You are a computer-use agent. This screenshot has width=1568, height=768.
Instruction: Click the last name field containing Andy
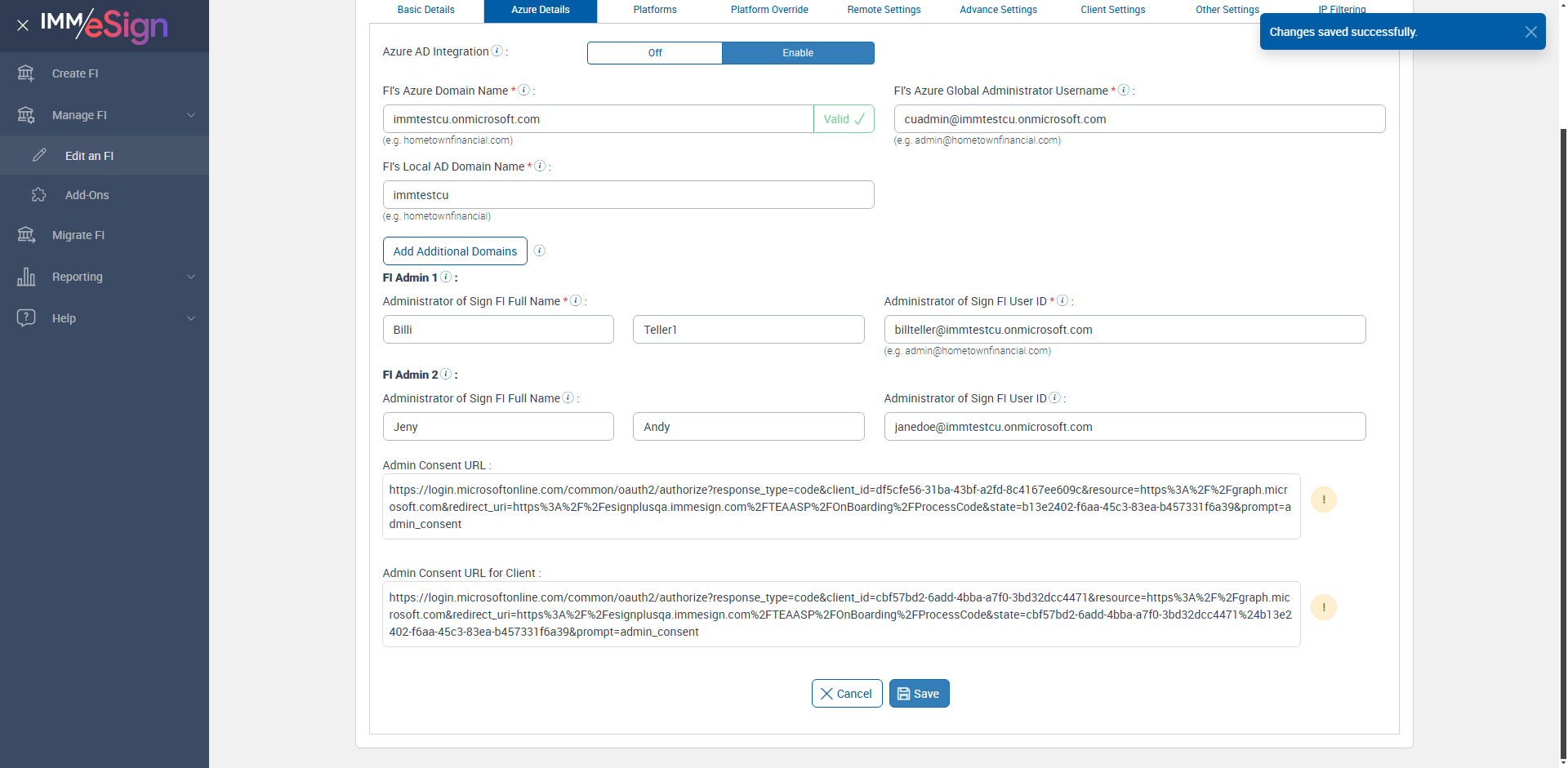748,427
